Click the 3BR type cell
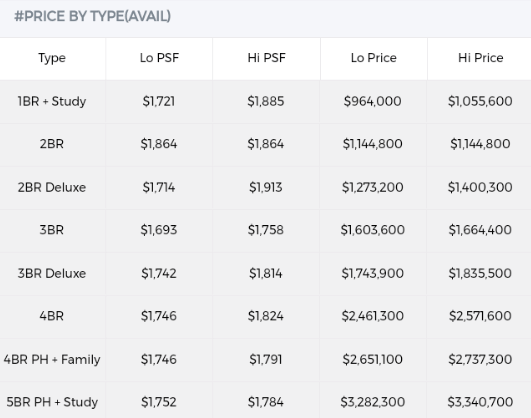 [x=51, y=230]
